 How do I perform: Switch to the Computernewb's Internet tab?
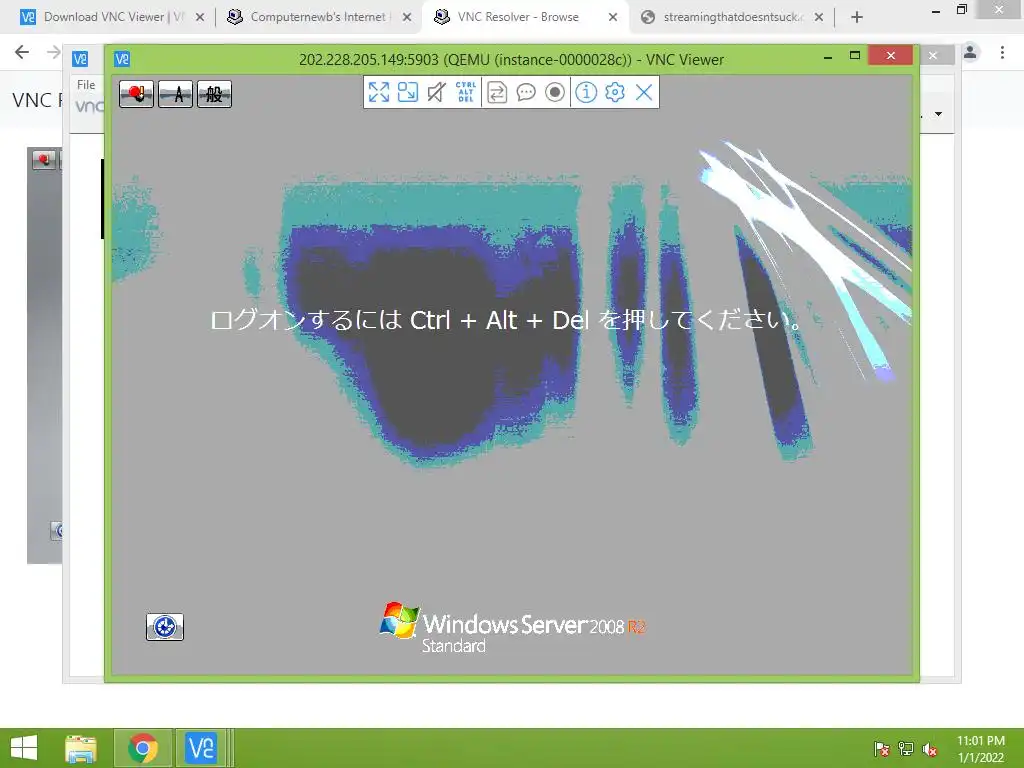pyautogui.click(x=318, y=17)
